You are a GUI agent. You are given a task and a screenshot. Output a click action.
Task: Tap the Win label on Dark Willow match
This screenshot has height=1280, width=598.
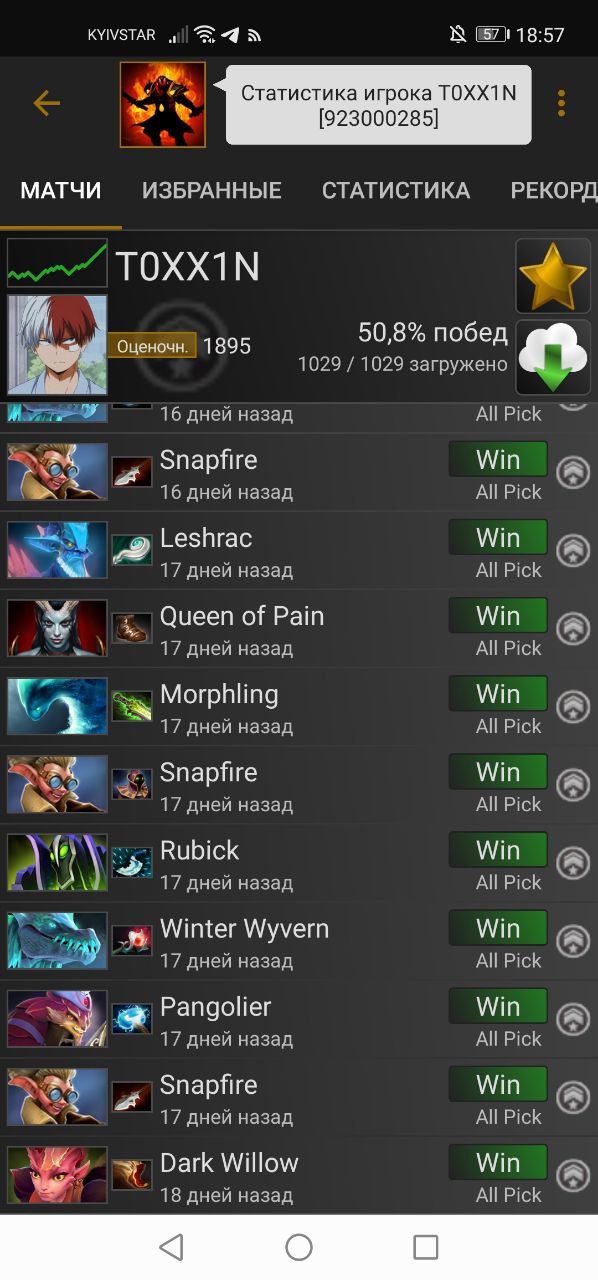[x=498, y=1162]
